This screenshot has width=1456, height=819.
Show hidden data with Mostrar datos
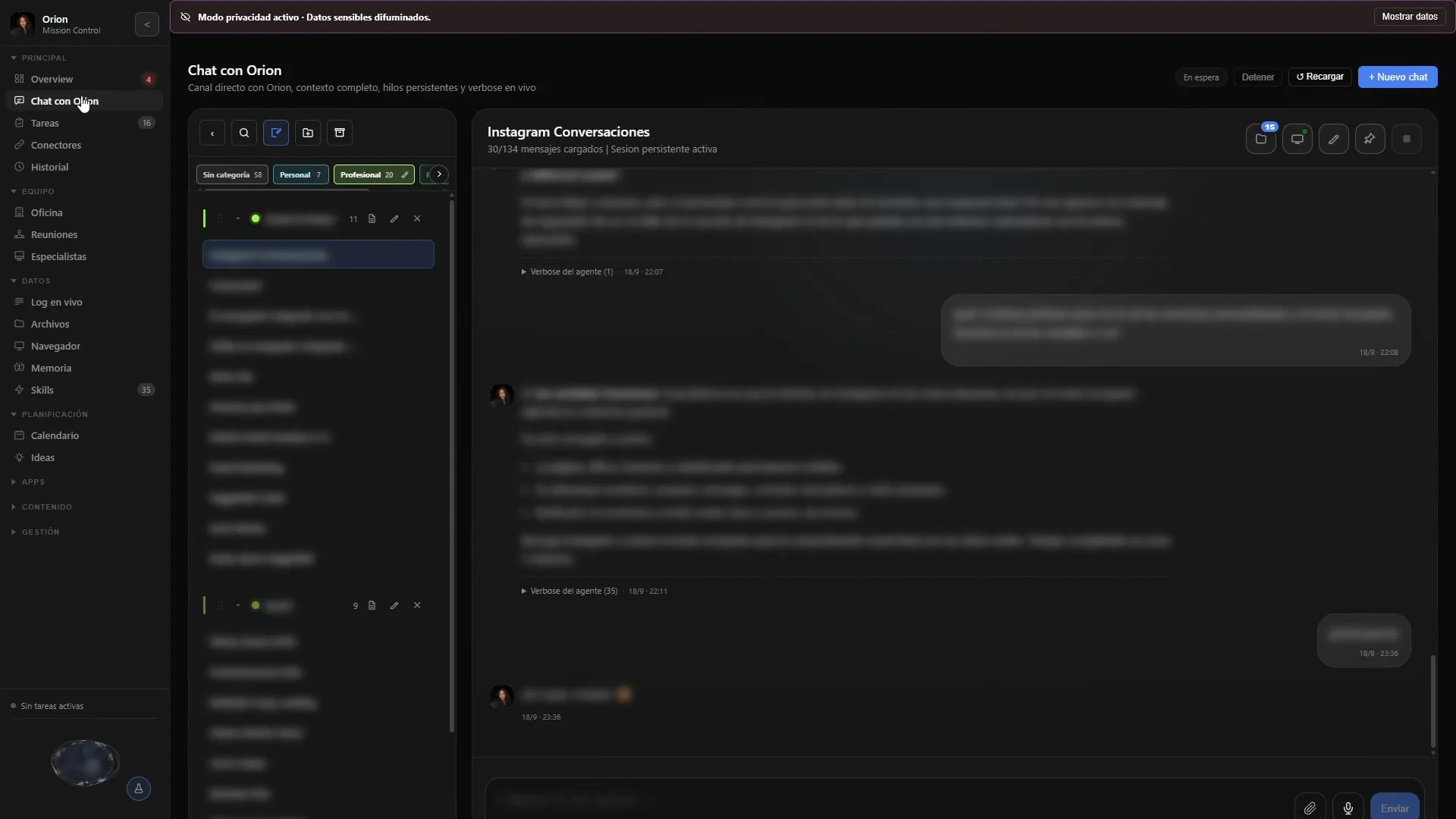pos(1410,17)
